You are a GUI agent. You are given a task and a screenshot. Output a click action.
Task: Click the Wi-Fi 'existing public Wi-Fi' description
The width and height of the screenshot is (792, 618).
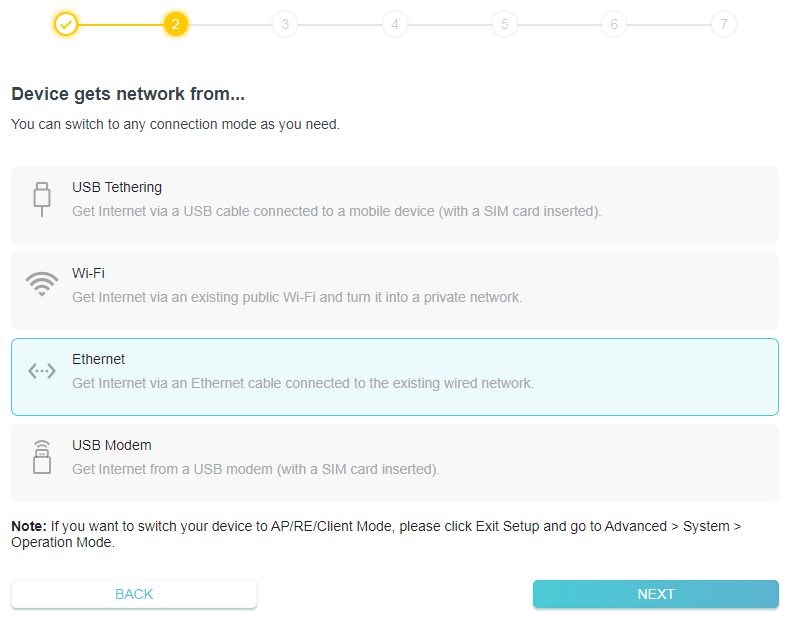pyautogui.click(x=297, y=297)
